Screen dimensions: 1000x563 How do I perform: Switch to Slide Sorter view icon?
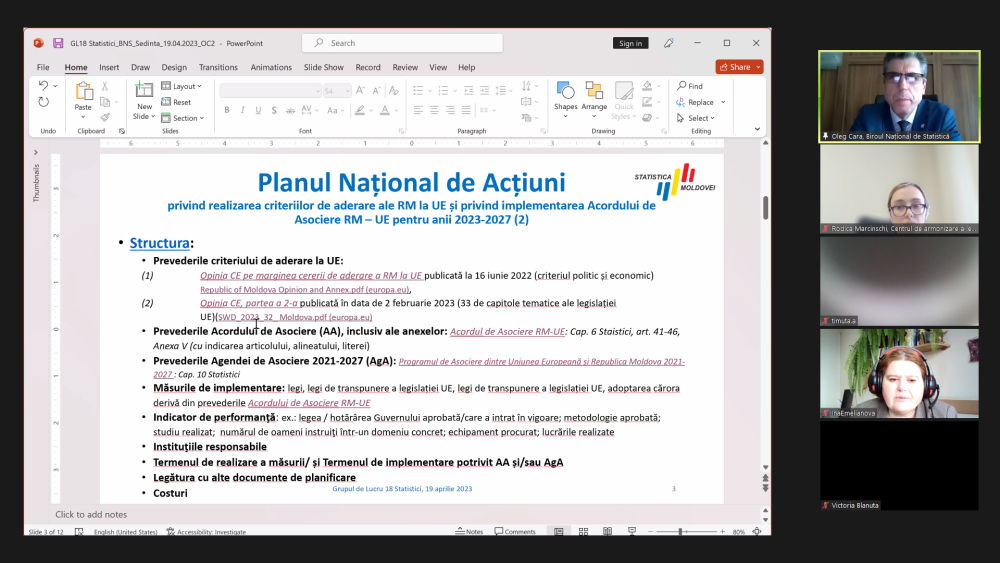pyautogui.click(x=583, y=531)
